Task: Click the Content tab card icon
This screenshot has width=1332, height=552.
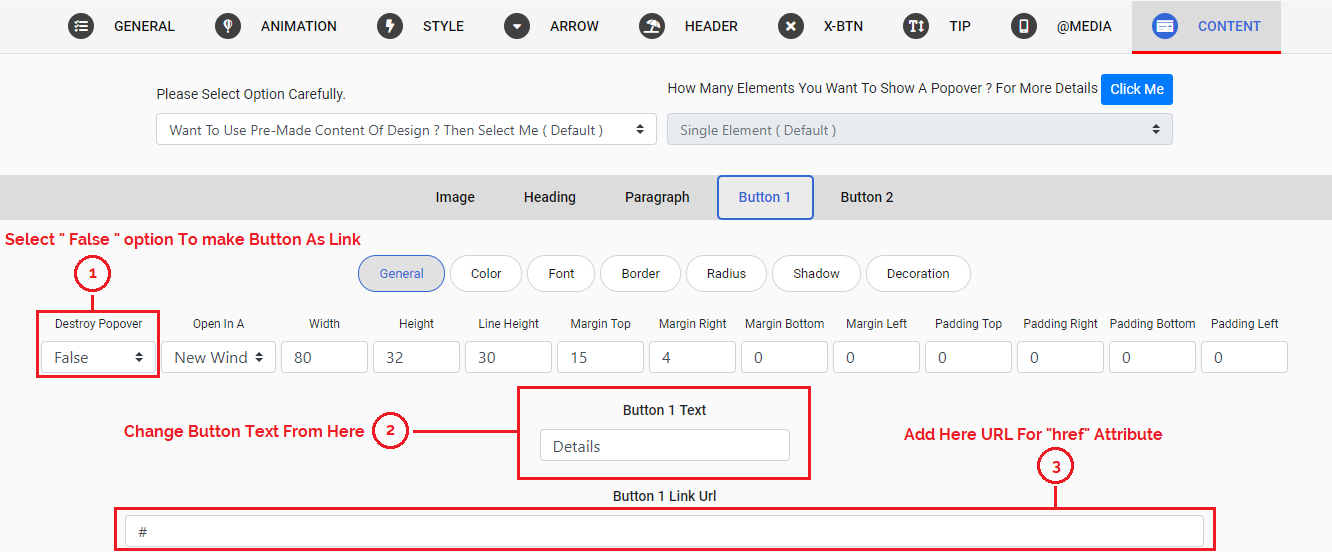Action: click(x=1165, y=26)
